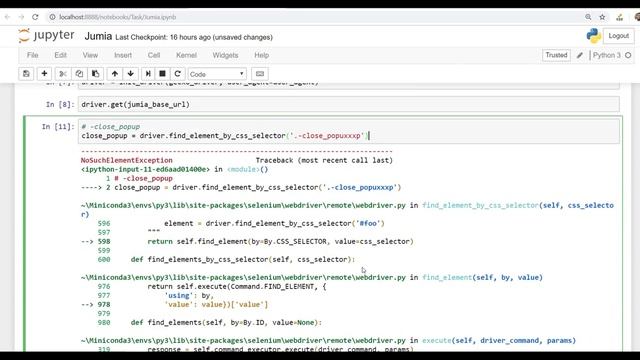Insert cell below with plus icon
This screenshot has width=640, height=360.
coord(44,74)
